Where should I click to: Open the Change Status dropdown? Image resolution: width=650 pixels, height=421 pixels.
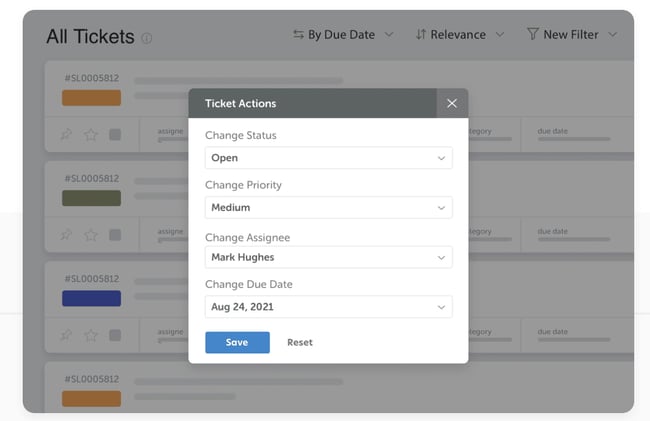coord(328,158)
